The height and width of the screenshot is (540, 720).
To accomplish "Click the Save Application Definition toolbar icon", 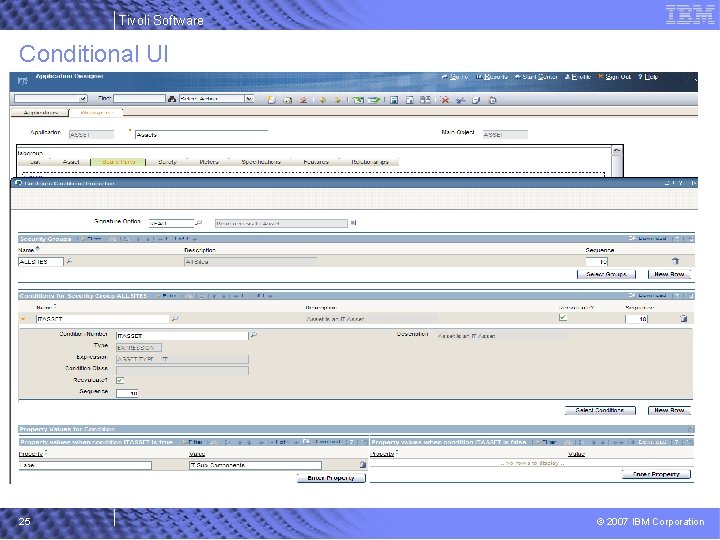I will click(x=287, y=100).
